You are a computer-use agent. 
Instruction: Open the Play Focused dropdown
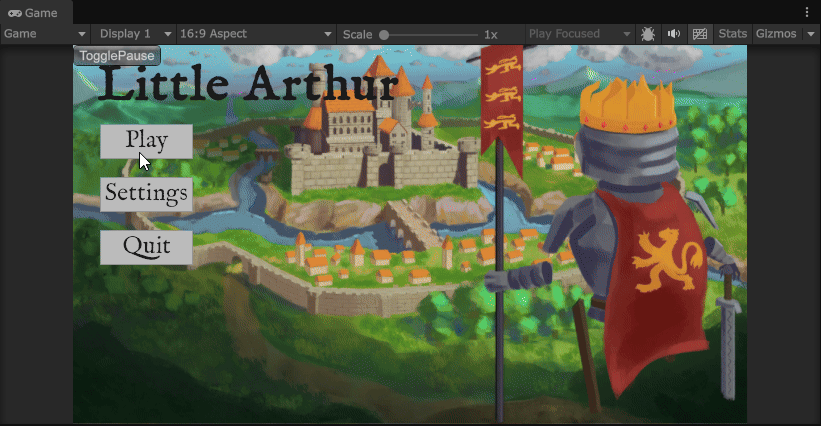(x=580, y=34)
